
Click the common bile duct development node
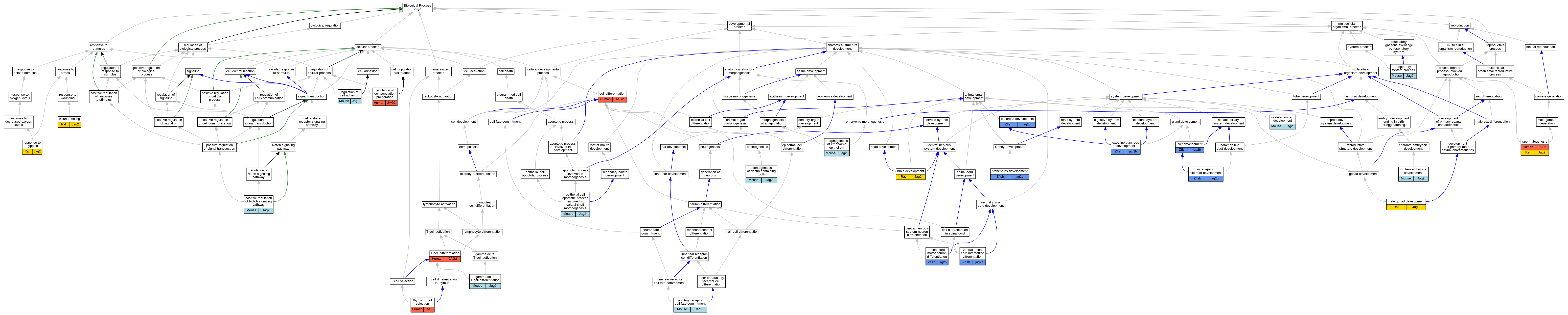1230,147
